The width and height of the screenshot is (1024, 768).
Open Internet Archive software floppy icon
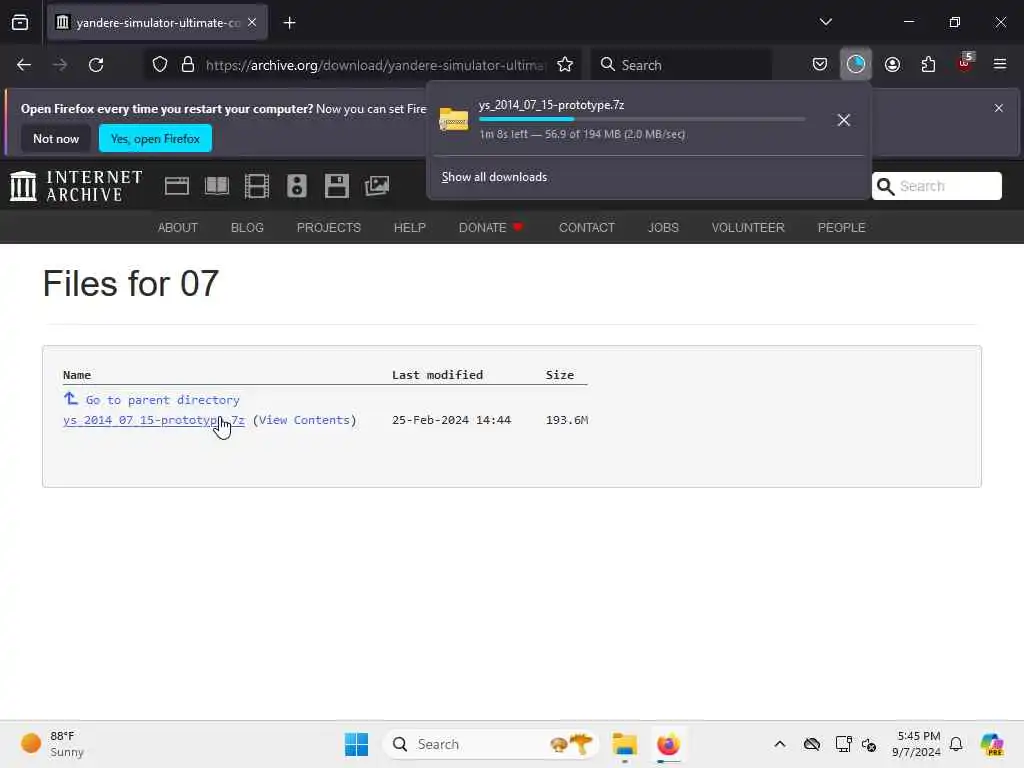coord(337,186)
